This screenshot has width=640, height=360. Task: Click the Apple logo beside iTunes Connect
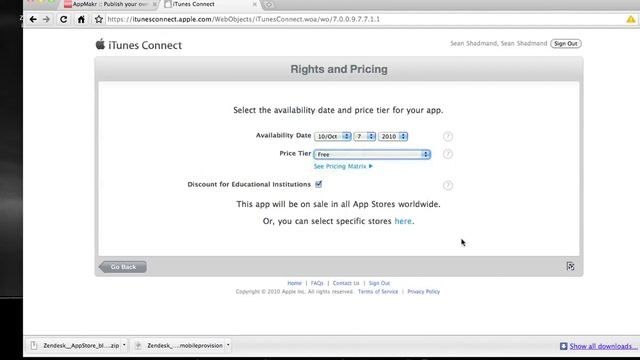[100, 44]
